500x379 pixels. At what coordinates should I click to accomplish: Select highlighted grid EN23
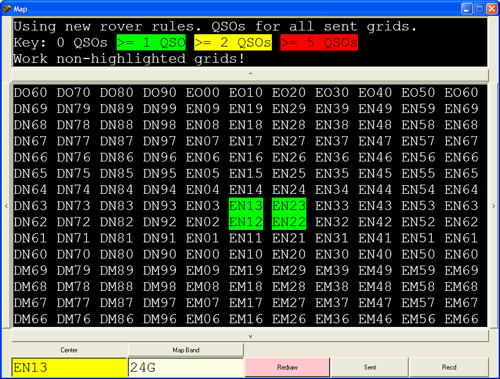[x=289, y=206]
